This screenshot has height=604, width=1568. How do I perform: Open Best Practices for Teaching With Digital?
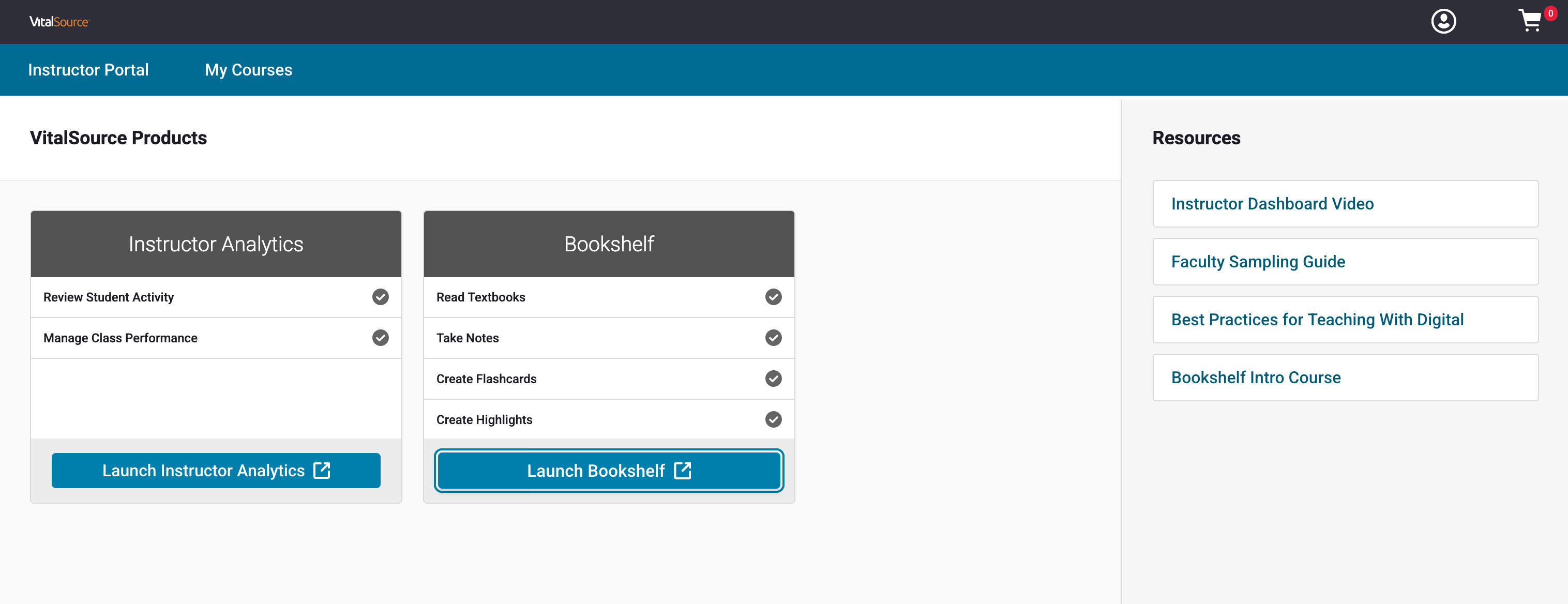tap(1345, 320)
